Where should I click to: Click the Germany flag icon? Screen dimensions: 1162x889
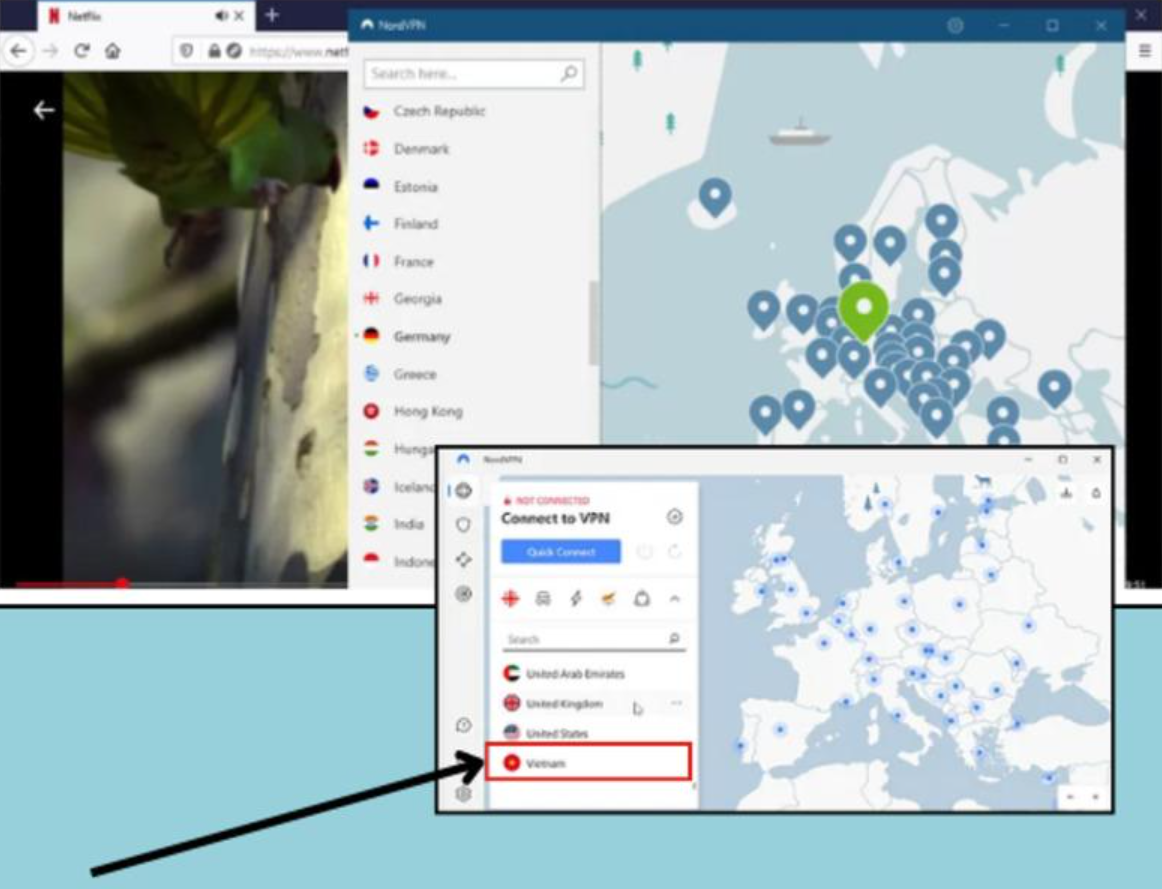371,336
